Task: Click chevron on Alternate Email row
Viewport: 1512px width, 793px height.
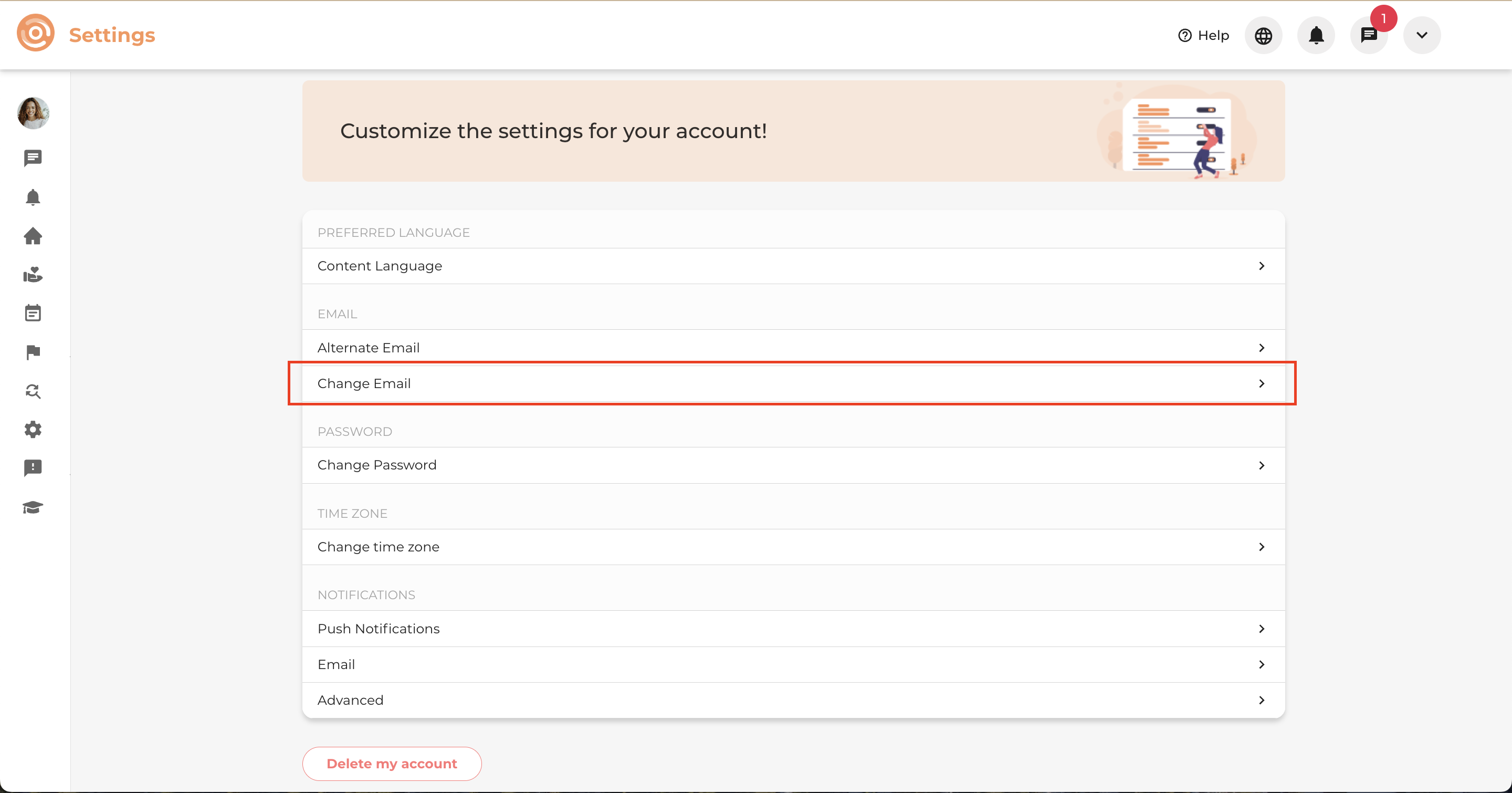Action: [1262, 348]
